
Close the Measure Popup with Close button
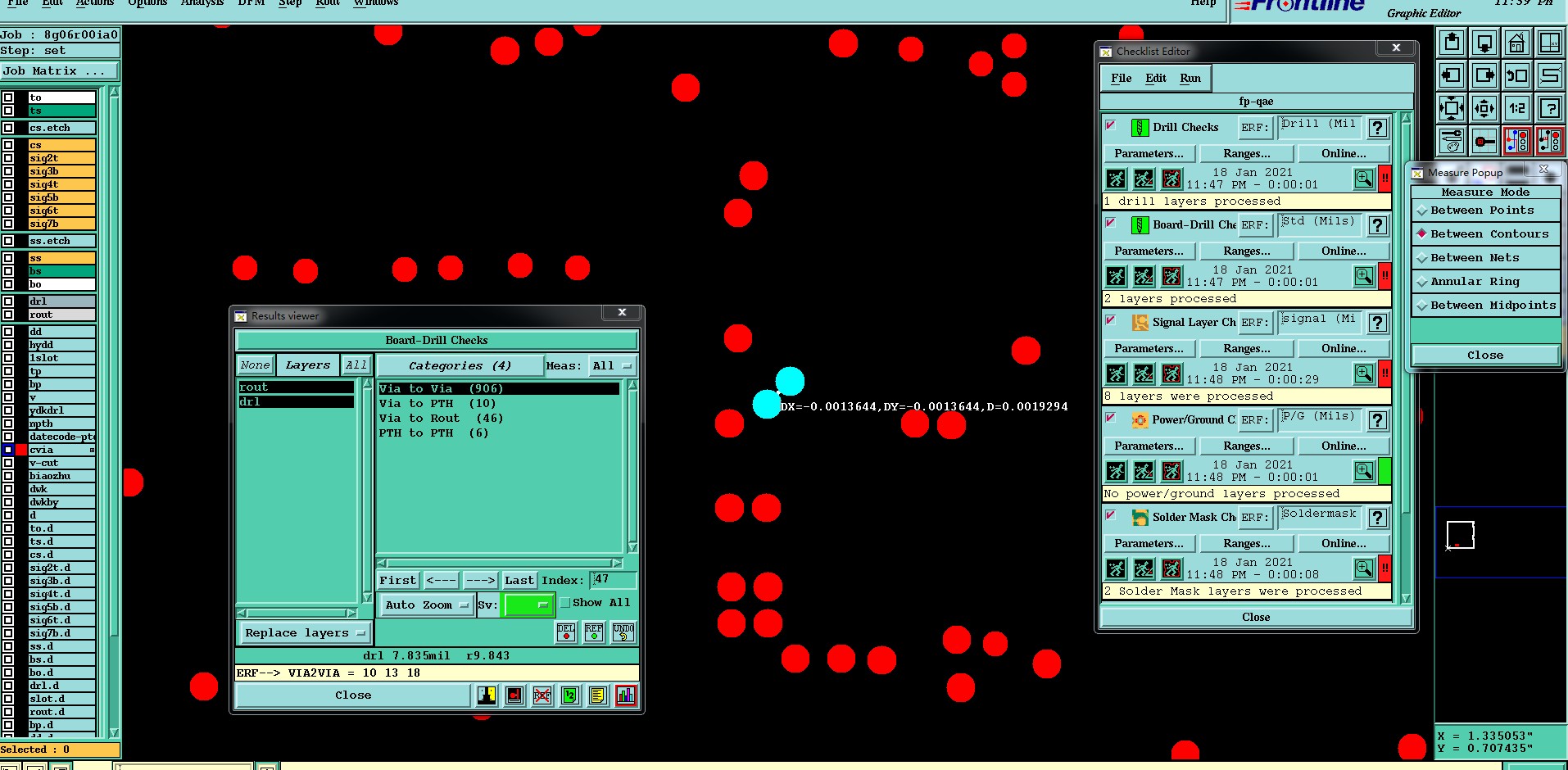point(1485,356)
